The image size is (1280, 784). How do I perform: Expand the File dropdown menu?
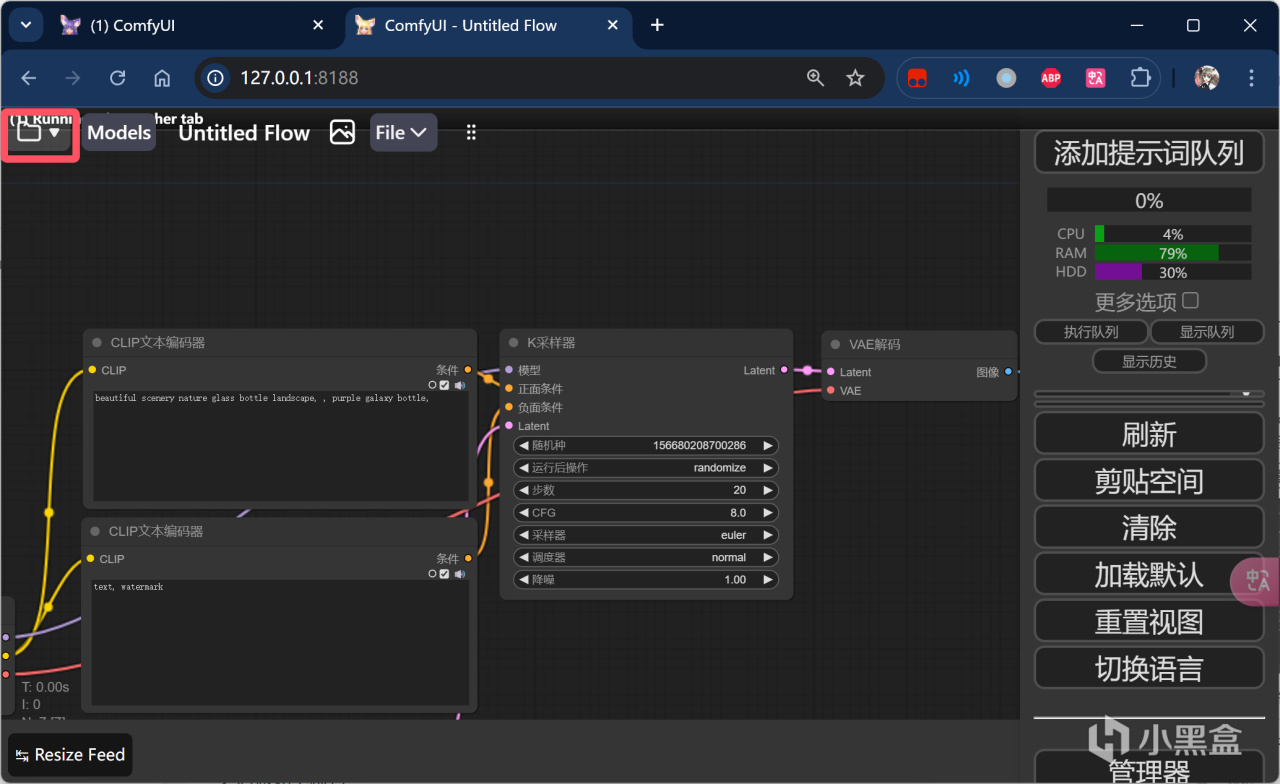click(403, 133)
